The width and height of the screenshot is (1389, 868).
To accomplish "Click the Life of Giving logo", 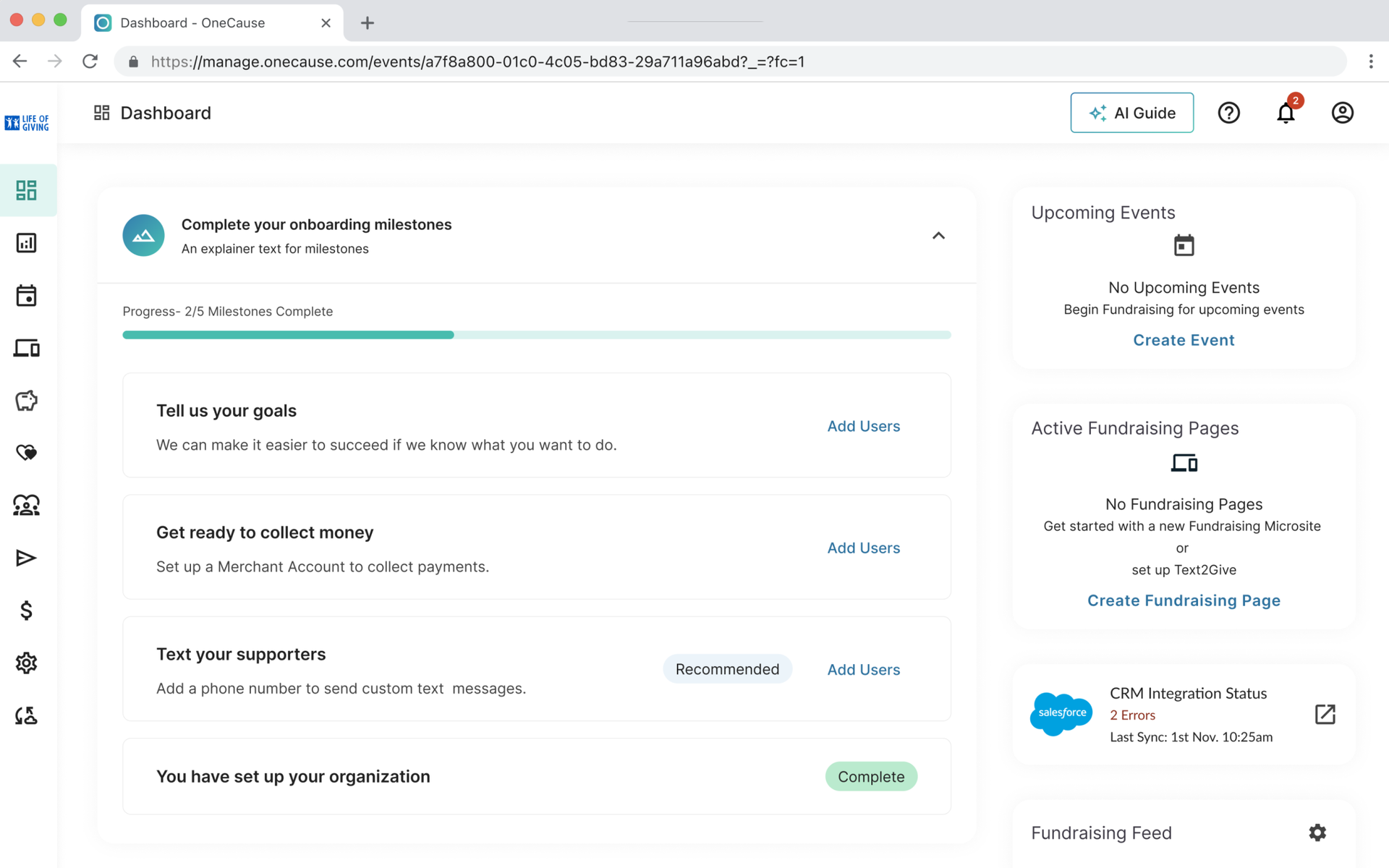I will 27,122.
